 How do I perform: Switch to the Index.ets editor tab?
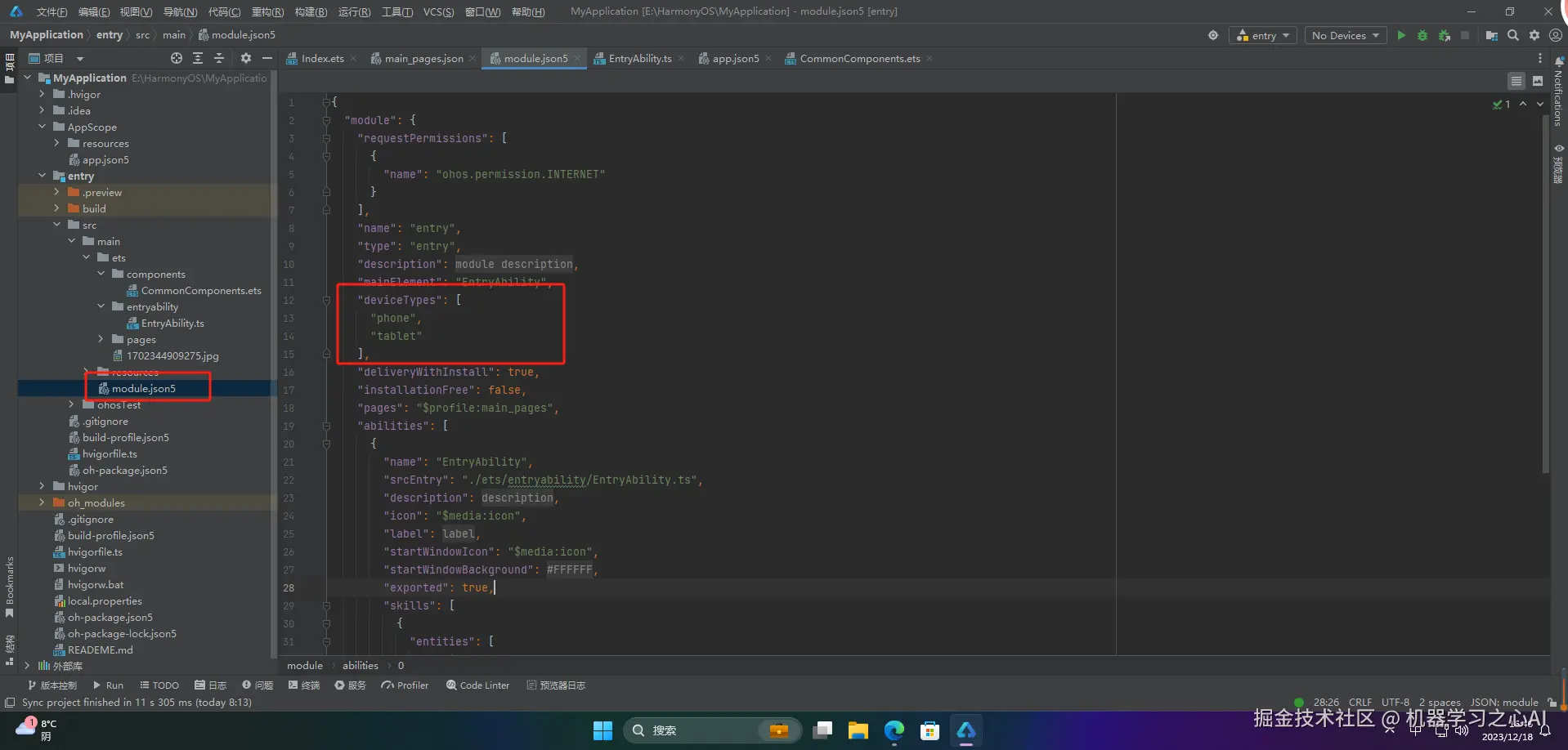point(322,58)
